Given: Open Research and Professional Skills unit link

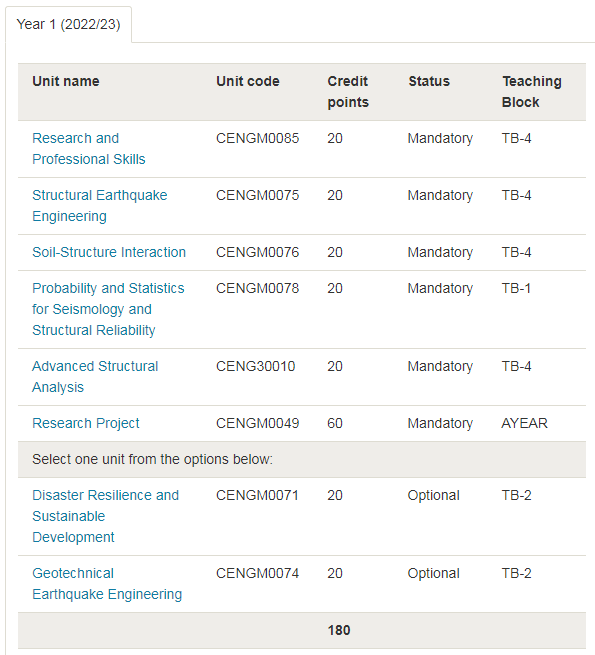Looking at the screenshot, I should [89, 149].
